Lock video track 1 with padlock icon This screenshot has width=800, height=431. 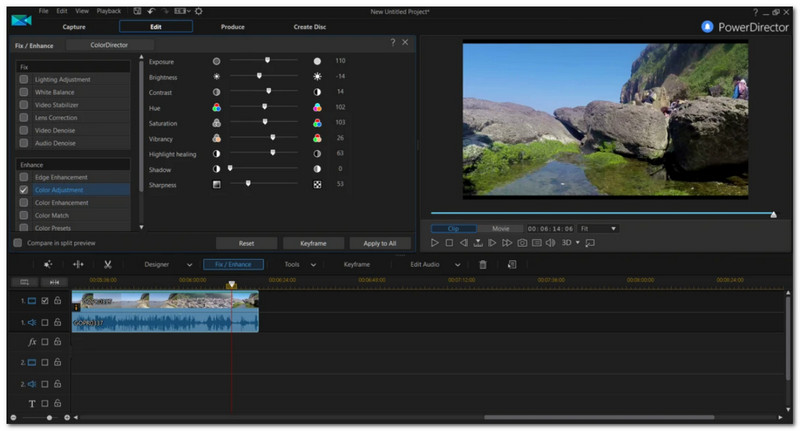point(58,300)
